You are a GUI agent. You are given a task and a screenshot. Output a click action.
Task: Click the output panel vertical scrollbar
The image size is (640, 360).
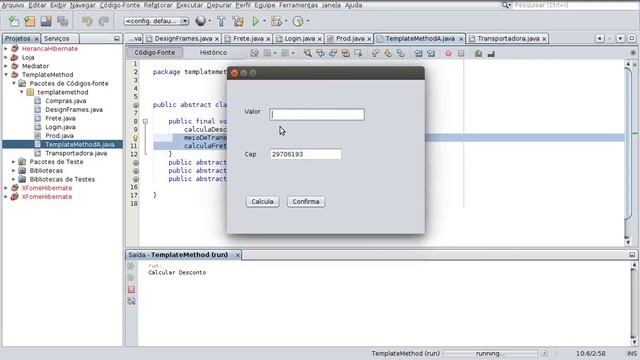coord(634,304)
